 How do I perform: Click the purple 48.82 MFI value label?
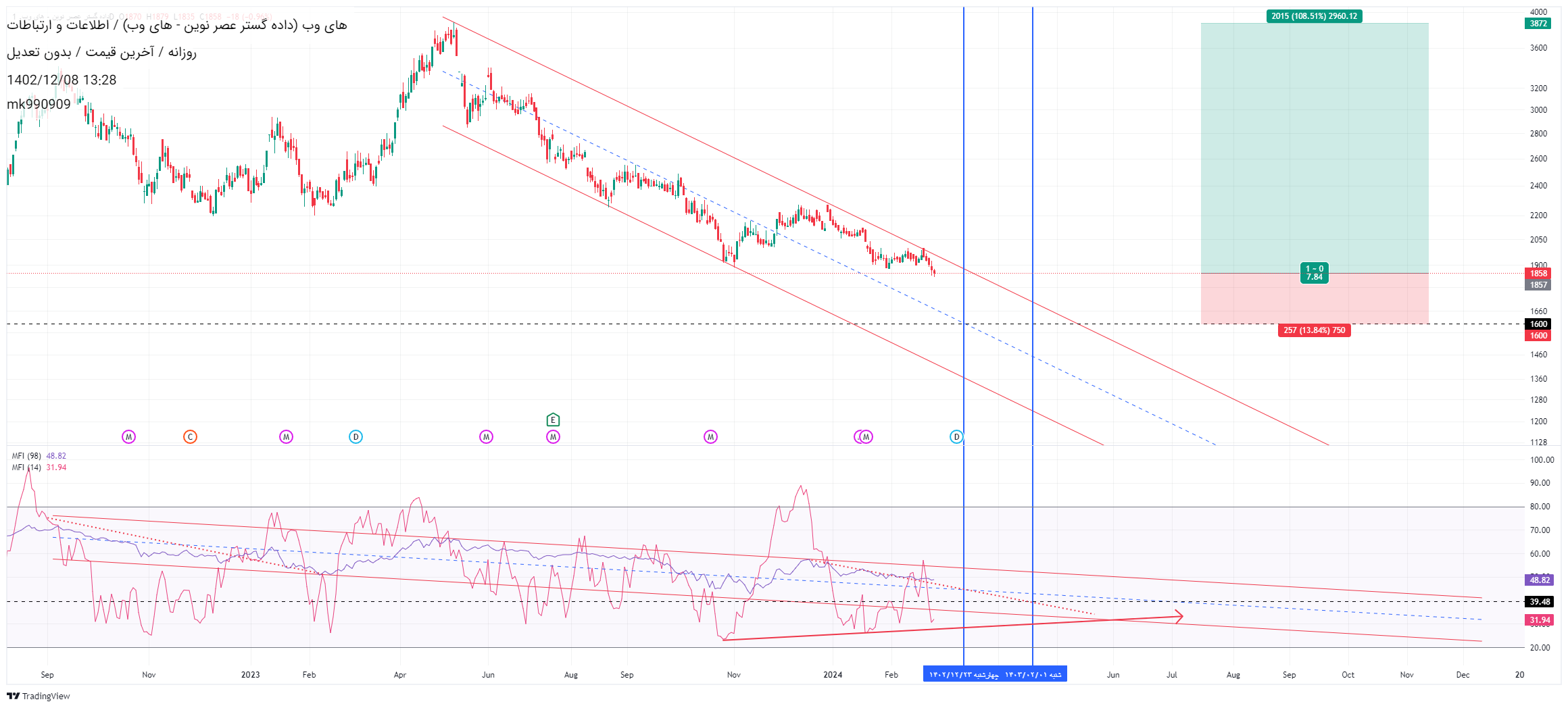click(1539, 580)
